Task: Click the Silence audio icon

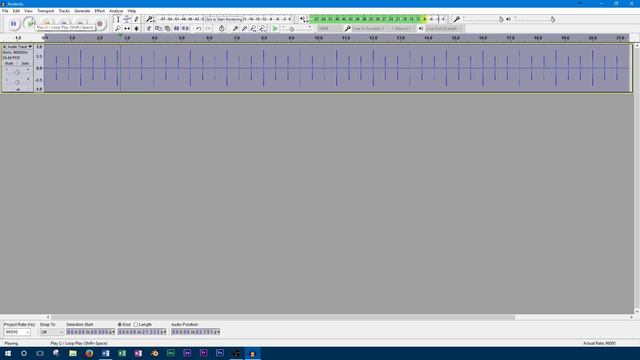Action: (x=185, y=29)
